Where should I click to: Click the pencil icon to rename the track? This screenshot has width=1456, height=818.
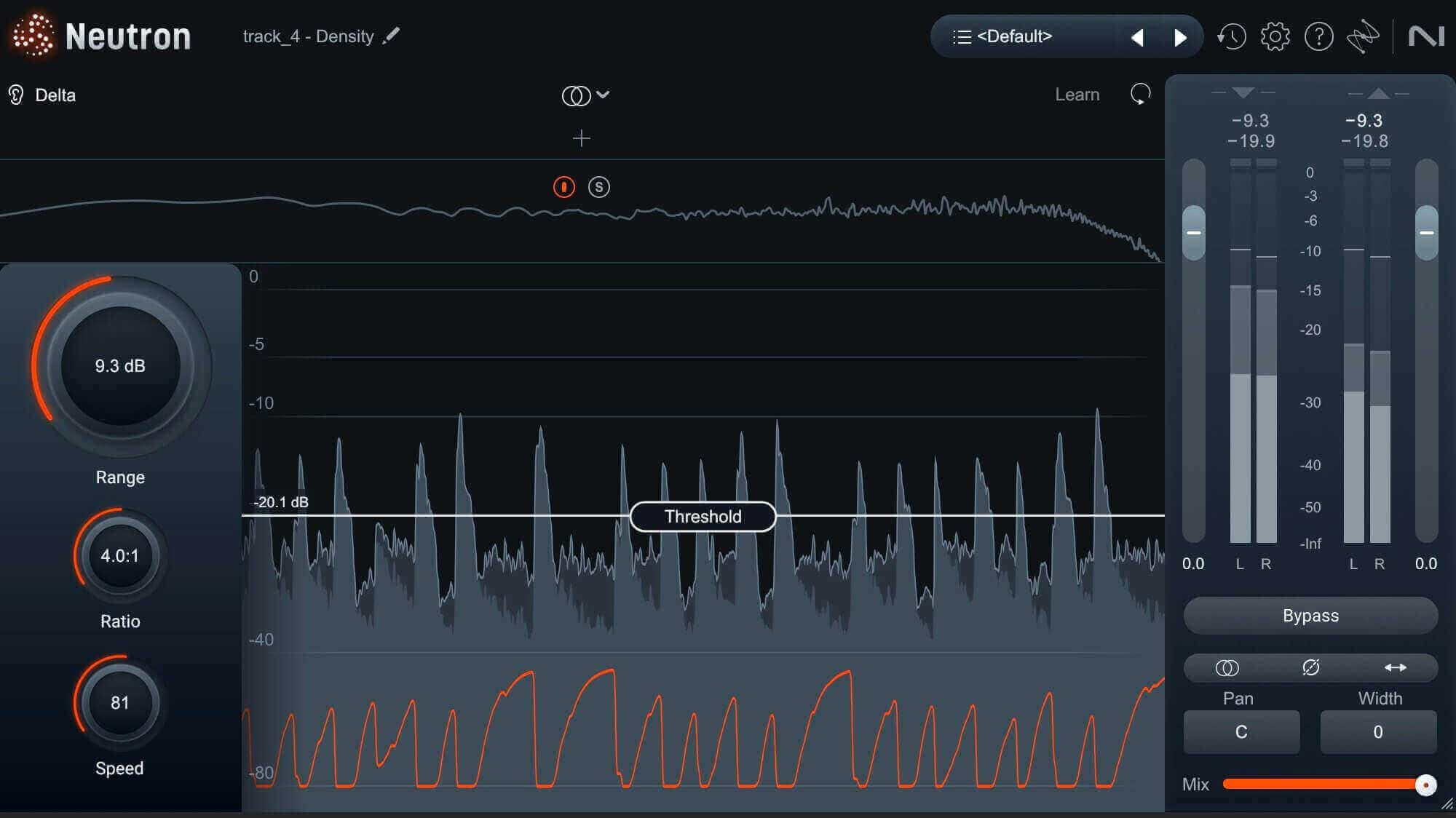[x=391, y=36]
